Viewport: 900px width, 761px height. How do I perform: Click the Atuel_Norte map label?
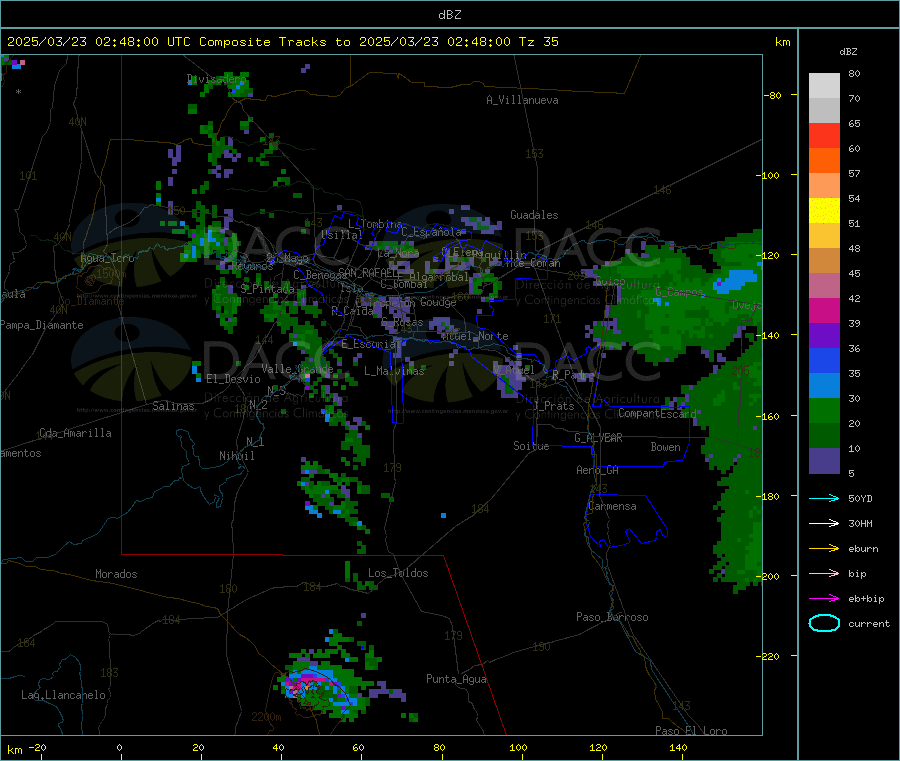pos(475,336)
